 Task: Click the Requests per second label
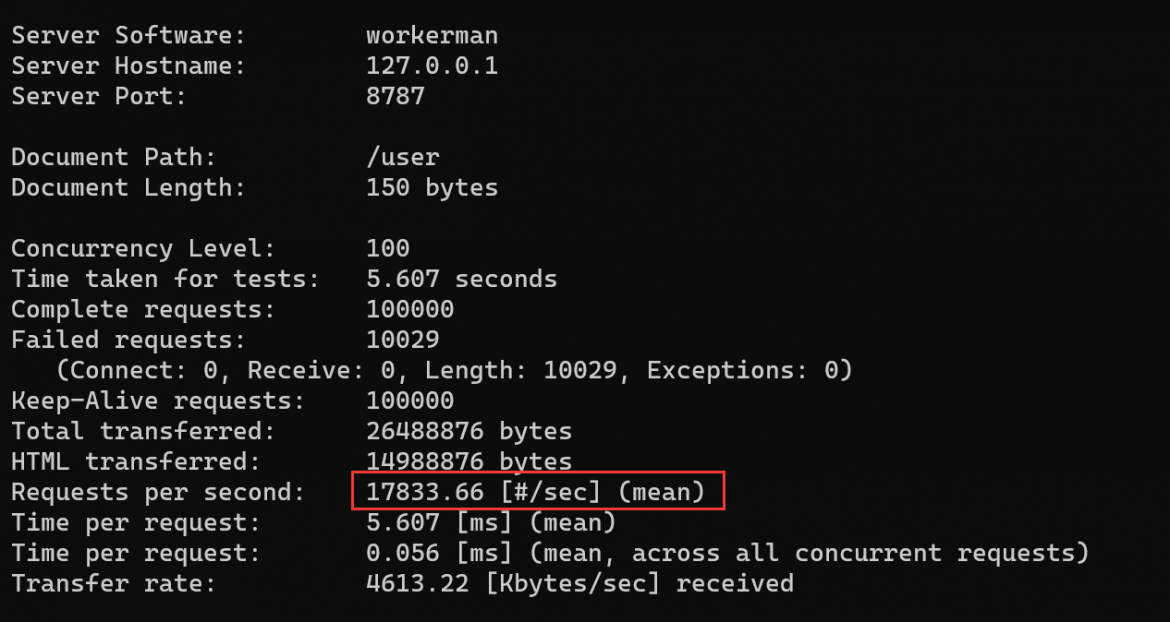[x=158, y=492]
